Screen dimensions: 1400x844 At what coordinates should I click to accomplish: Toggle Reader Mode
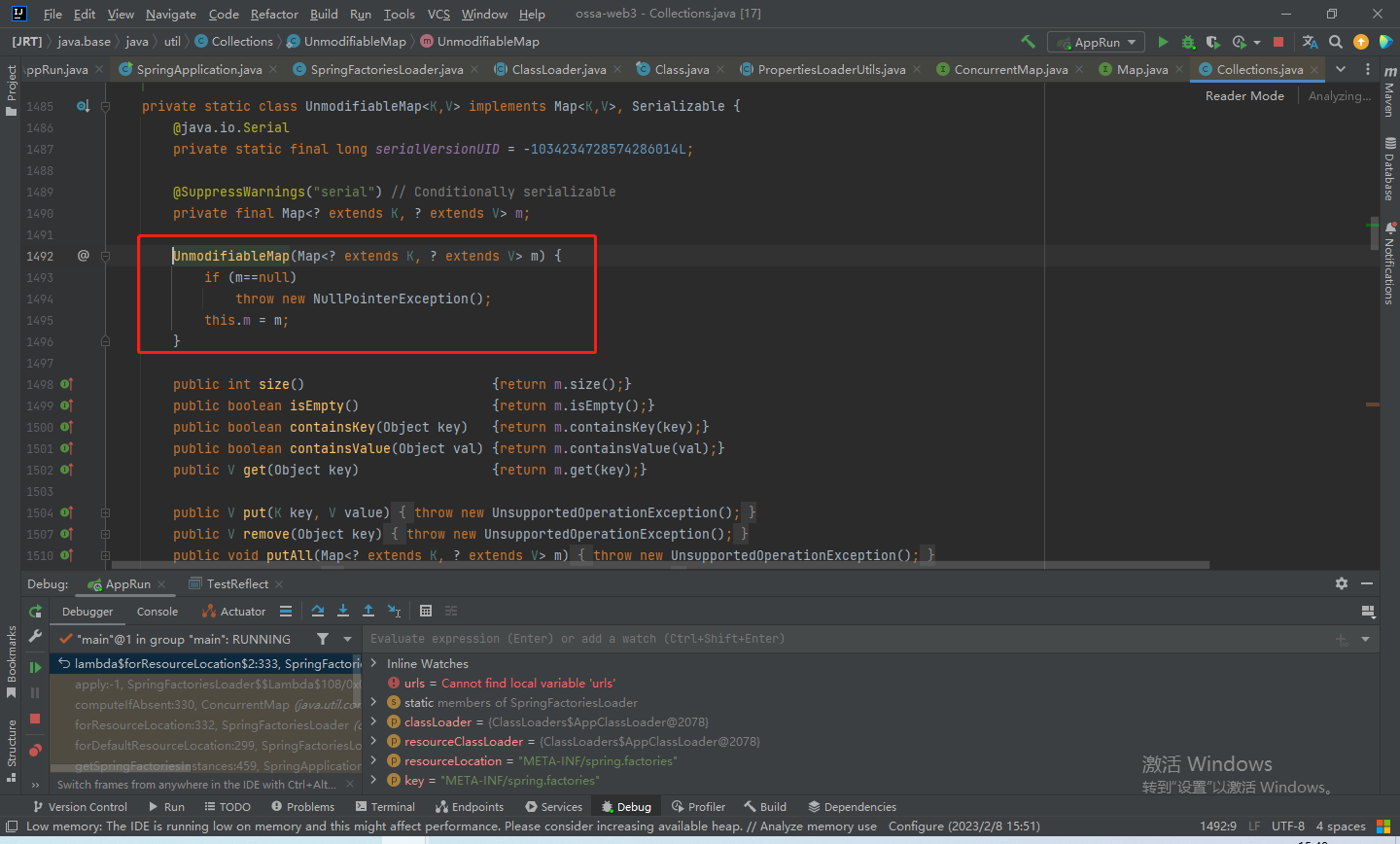click(x=1244, y=95)
